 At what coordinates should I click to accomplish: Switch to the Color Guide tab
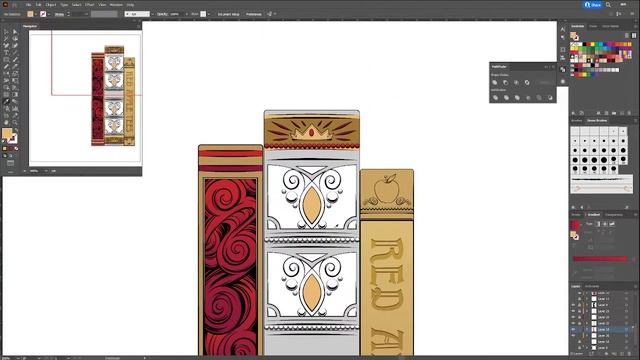tap(611, 26)
